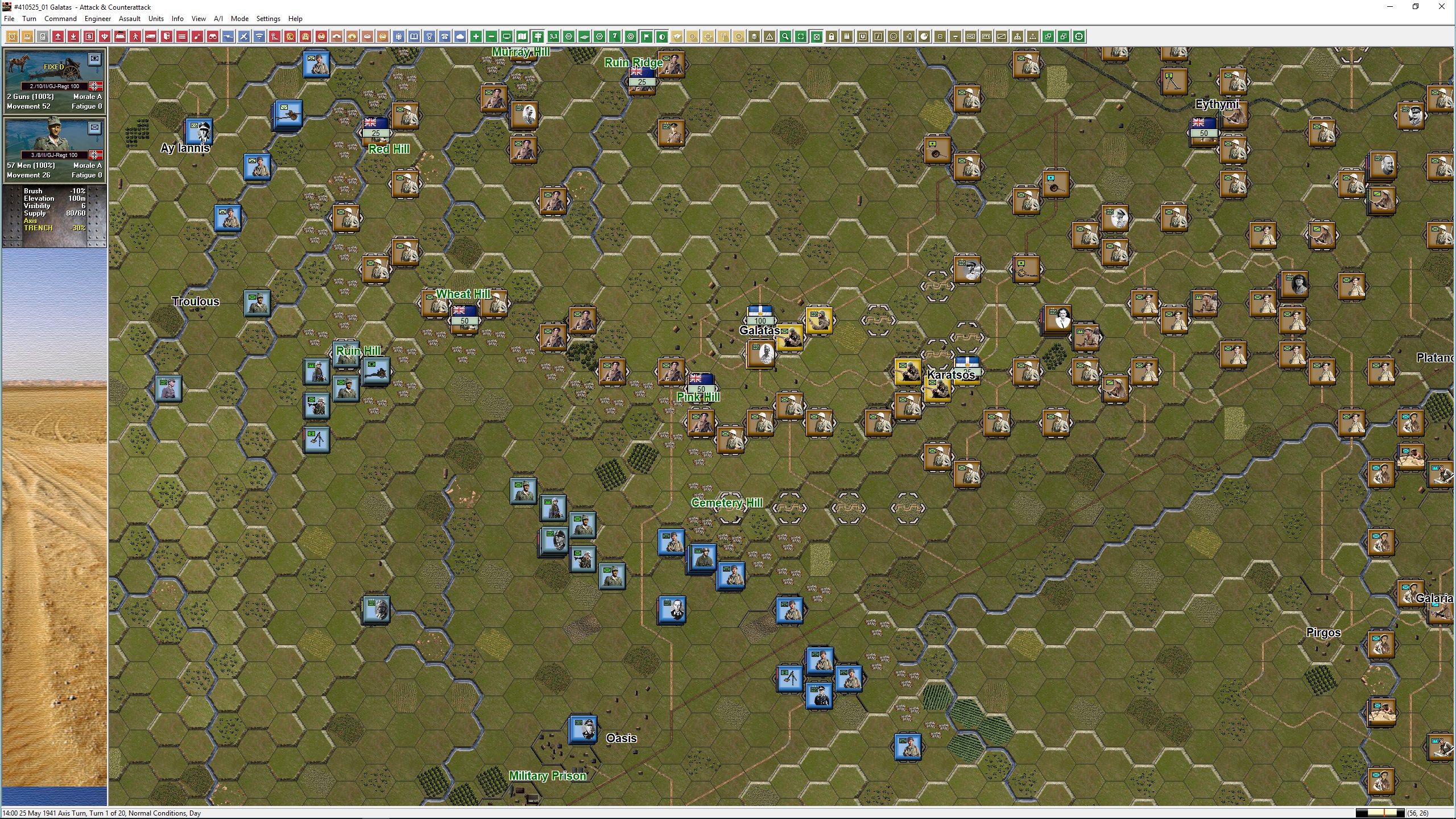Click the first olive organization chart icon
Image resolution: width=1456 pixels, height=819 pixels.
[1017, 37]
